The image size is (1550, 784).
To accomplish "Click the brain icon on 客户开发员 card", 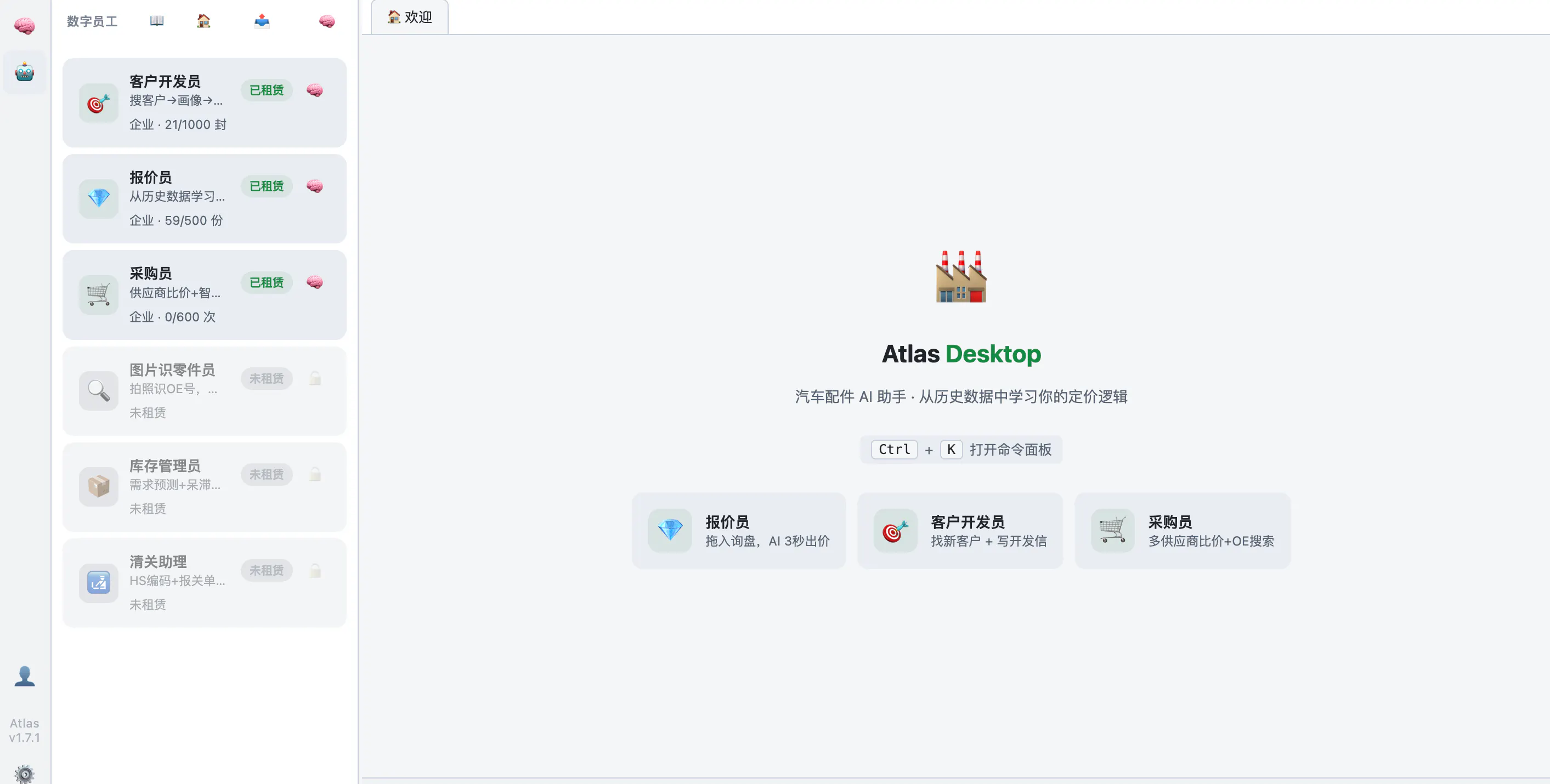I will click(x=315, y=90).
